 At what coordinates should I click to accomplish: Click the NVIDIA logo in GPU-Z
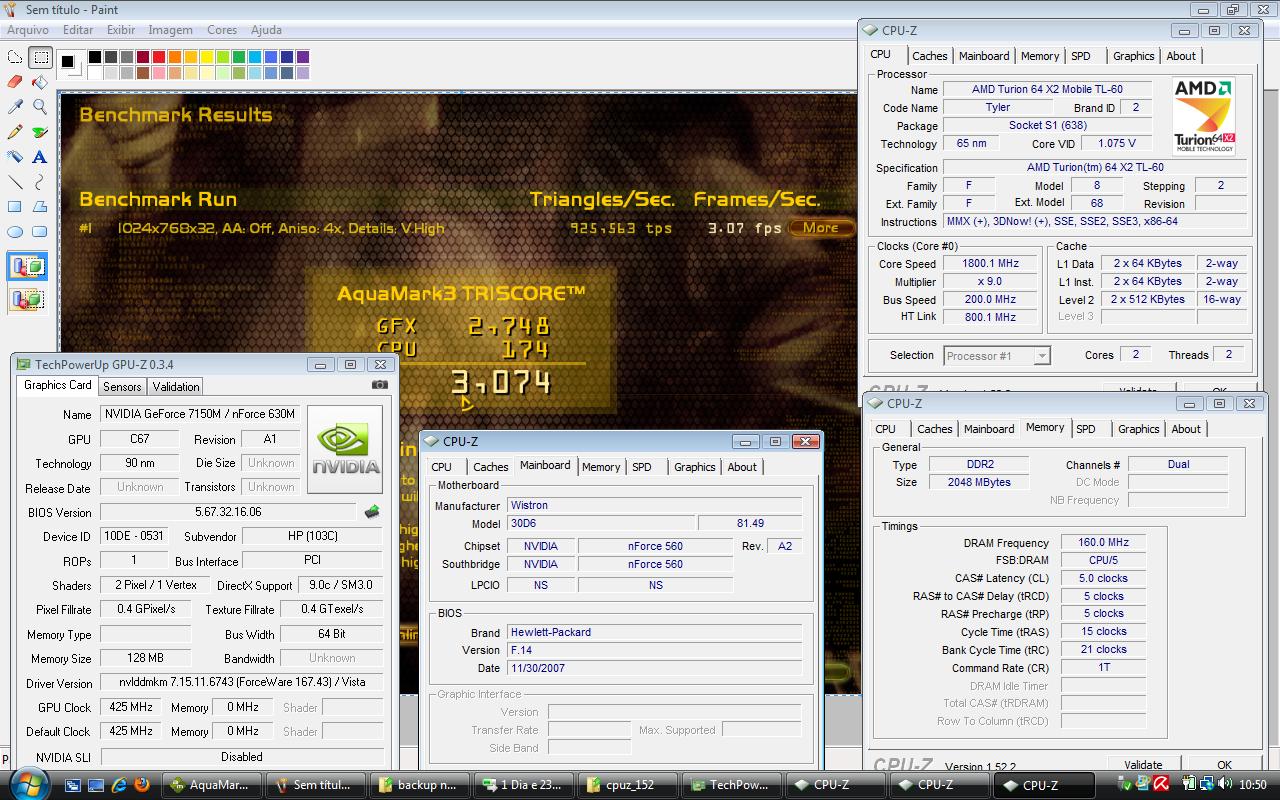[x=345, y=449]
